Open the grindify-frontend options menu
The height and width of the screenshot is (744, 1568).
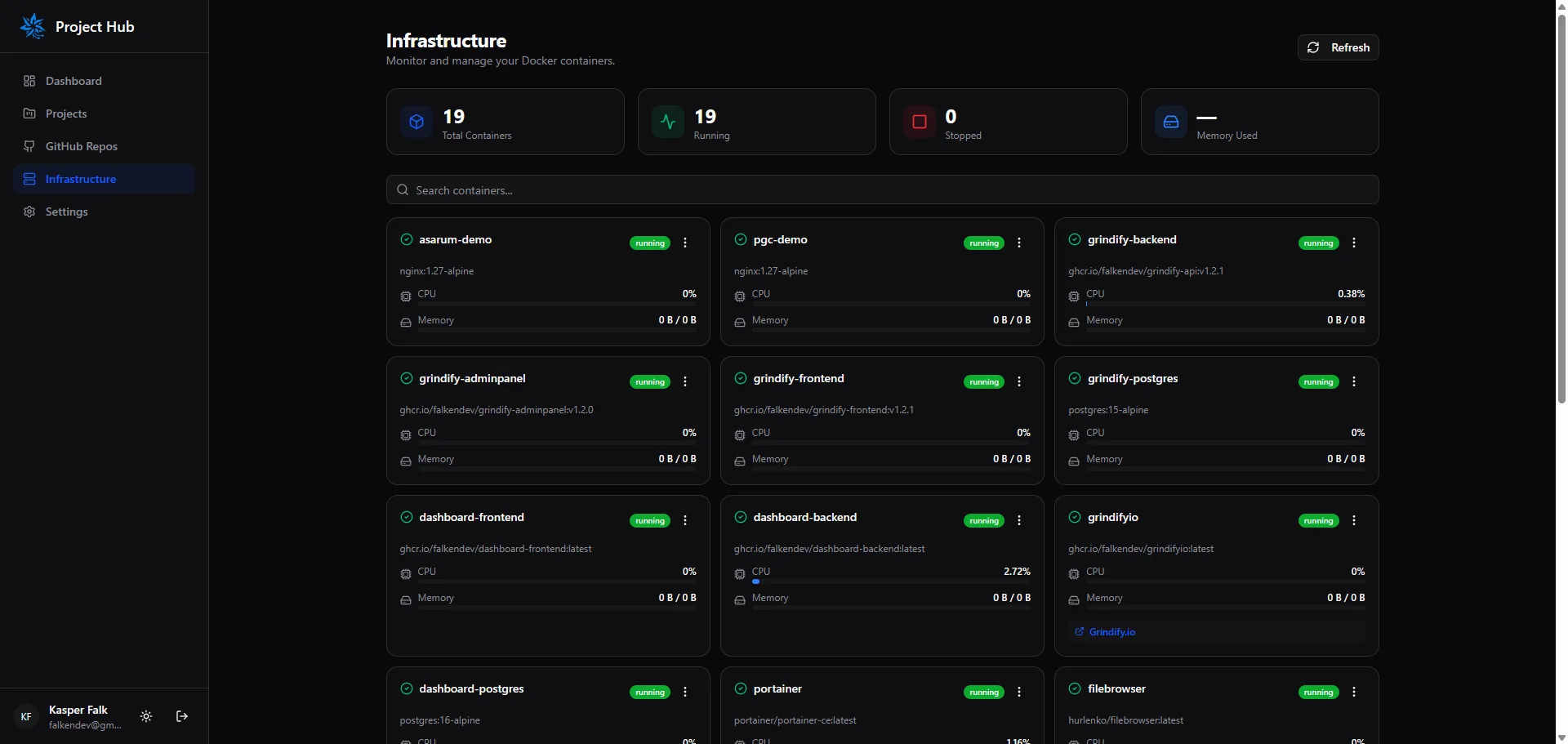(1019, 381)
